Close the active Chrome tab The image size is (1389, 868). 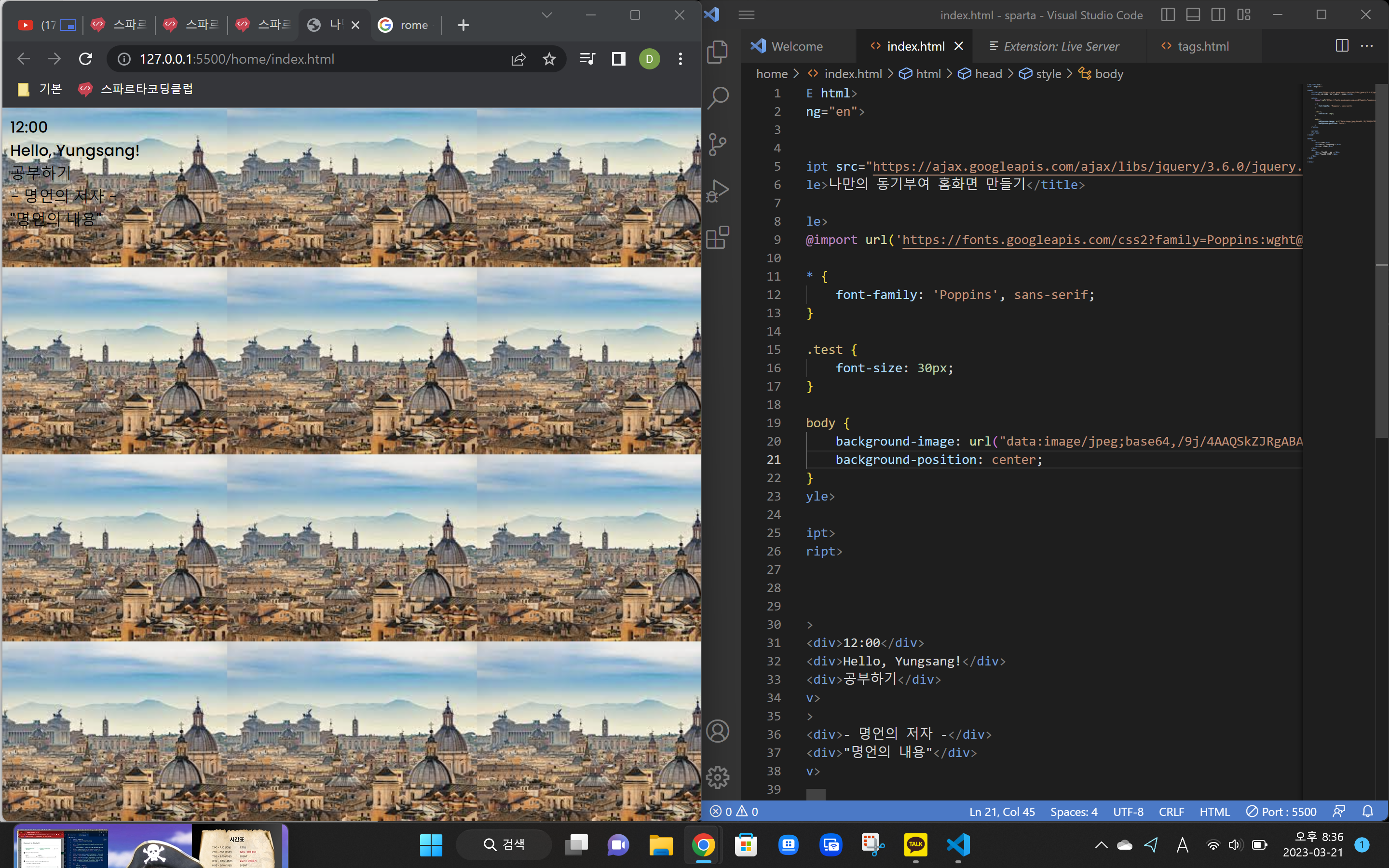click(x=355, y=25)
